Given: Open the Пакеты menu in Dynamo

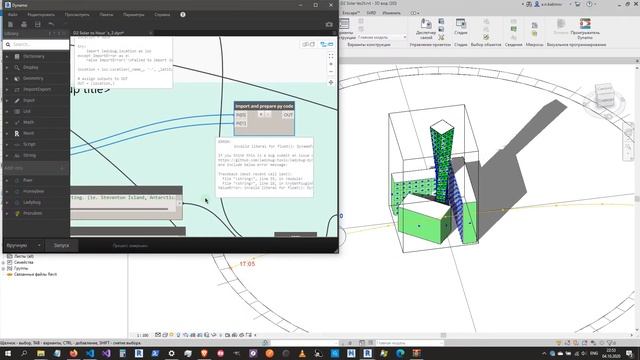Looking at the screenshot, I should [x=107, y=15].
